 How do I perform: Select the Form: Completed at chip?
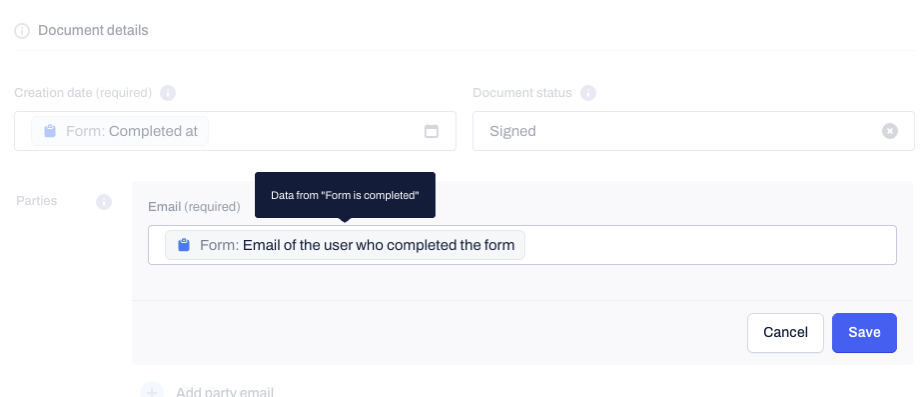[120, 131]
